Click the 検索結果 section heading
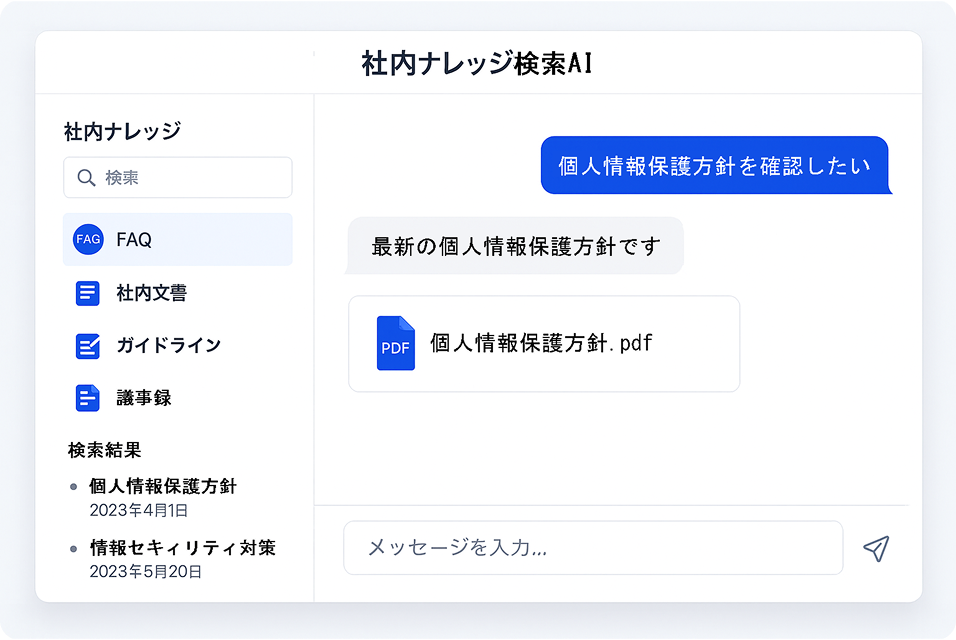956x640 pixels. 103,450
